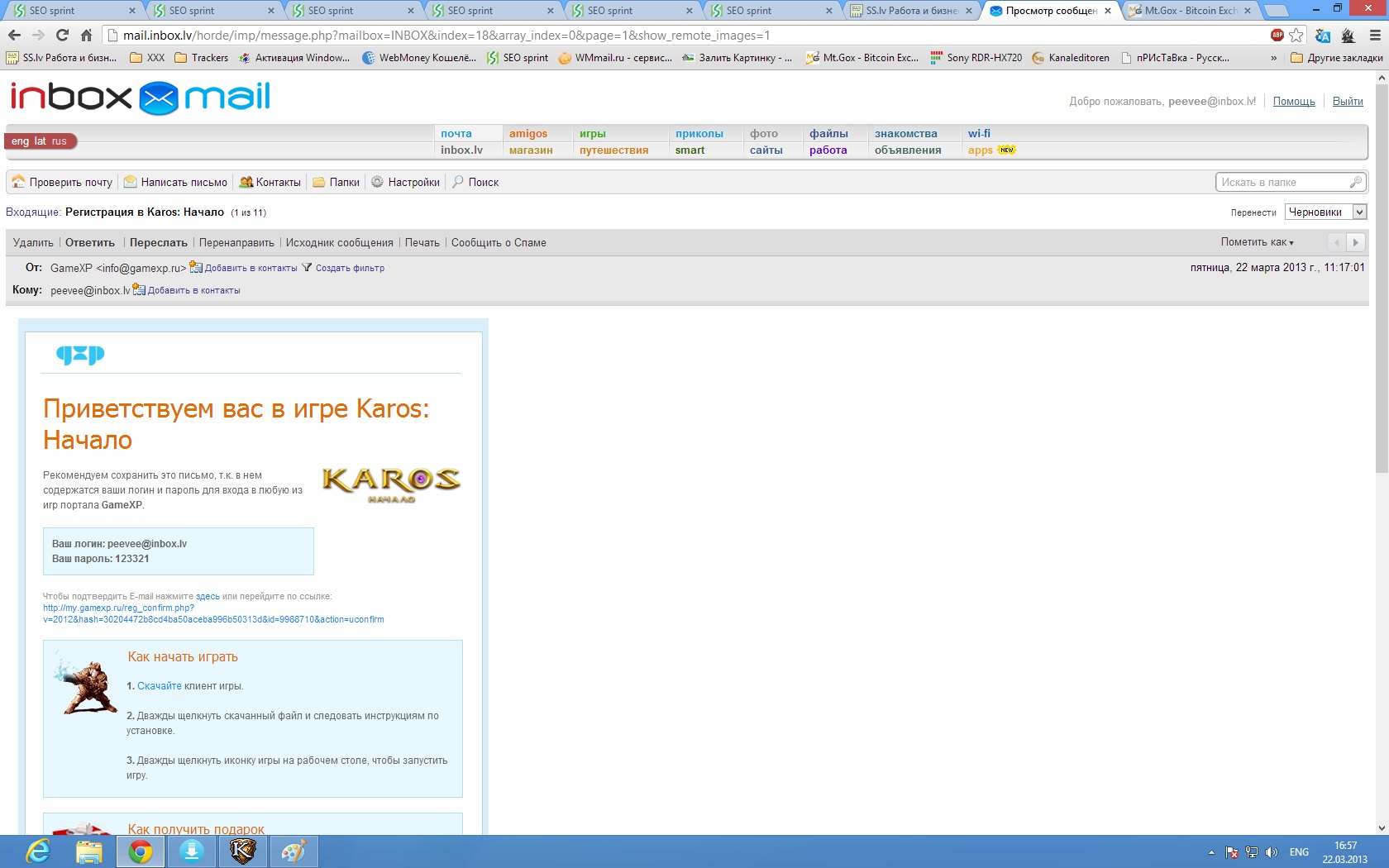Open the Trackers bookmarks folder
The image size is (1389, 868).
pyautogui.click(x=201, y=58)
